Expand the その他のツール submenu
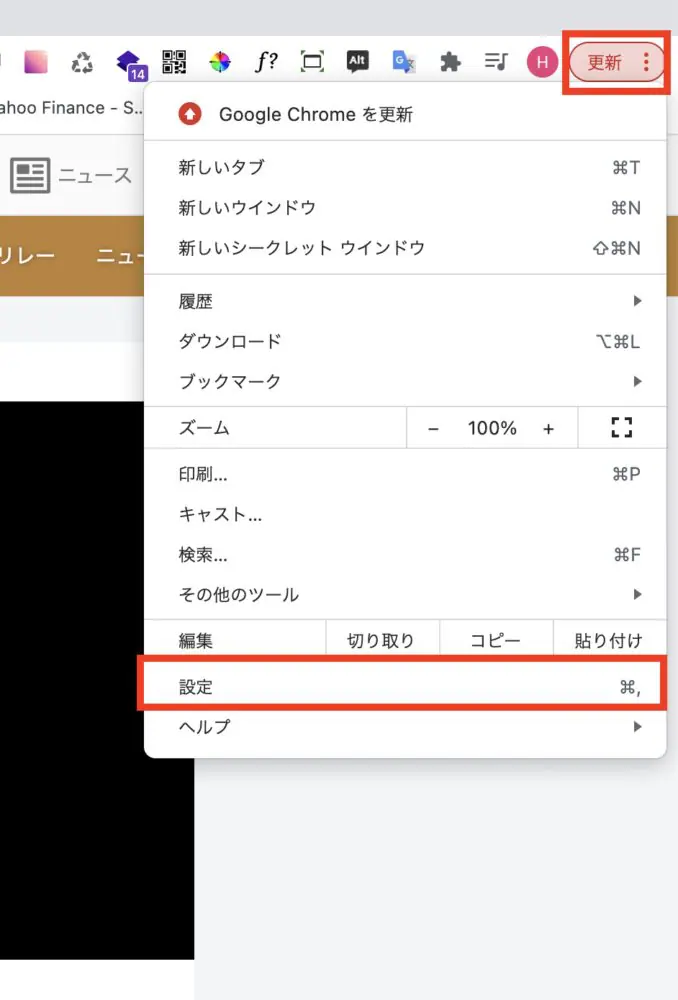This screenshot has height=1000, width=678. tap(405, 594)
